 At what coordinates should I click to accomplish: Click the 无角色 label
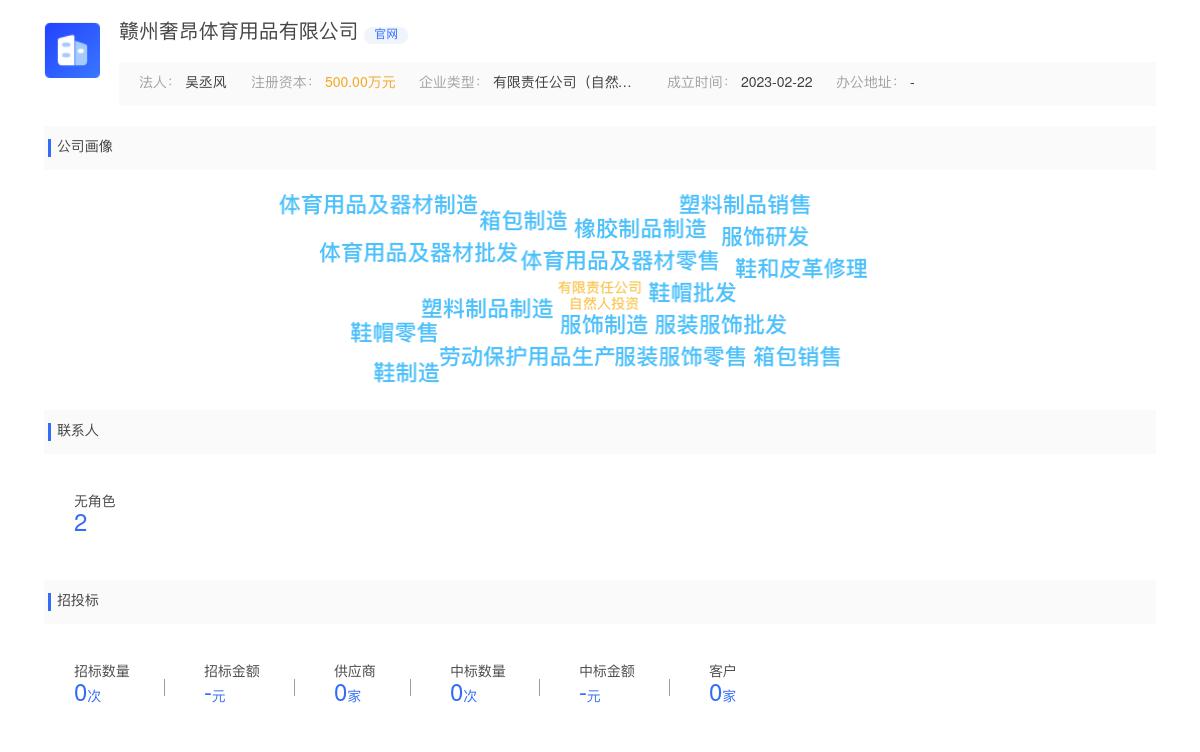[x=95, y=502]
